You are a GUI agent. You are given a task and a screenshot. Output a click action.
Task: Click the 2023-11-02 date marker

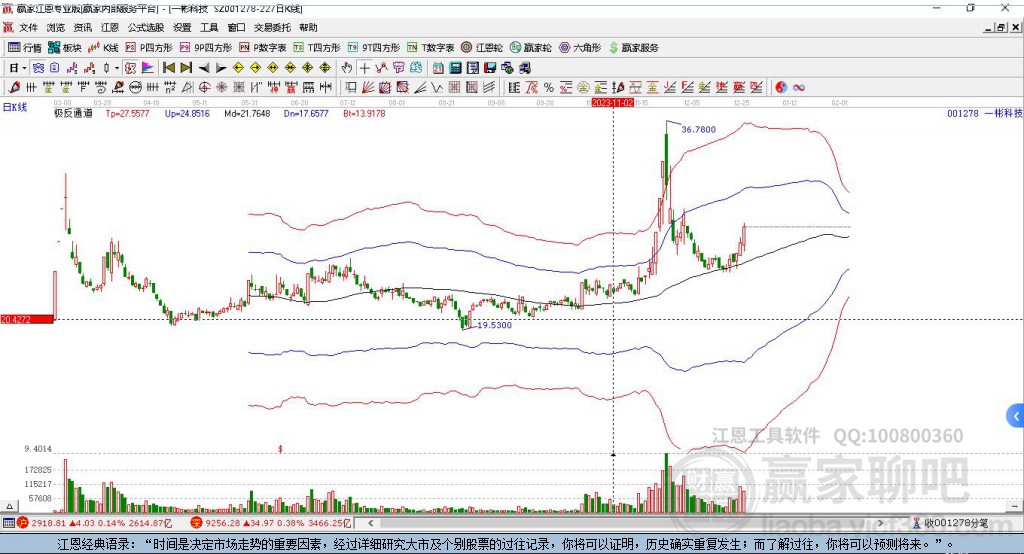(612, 103)
